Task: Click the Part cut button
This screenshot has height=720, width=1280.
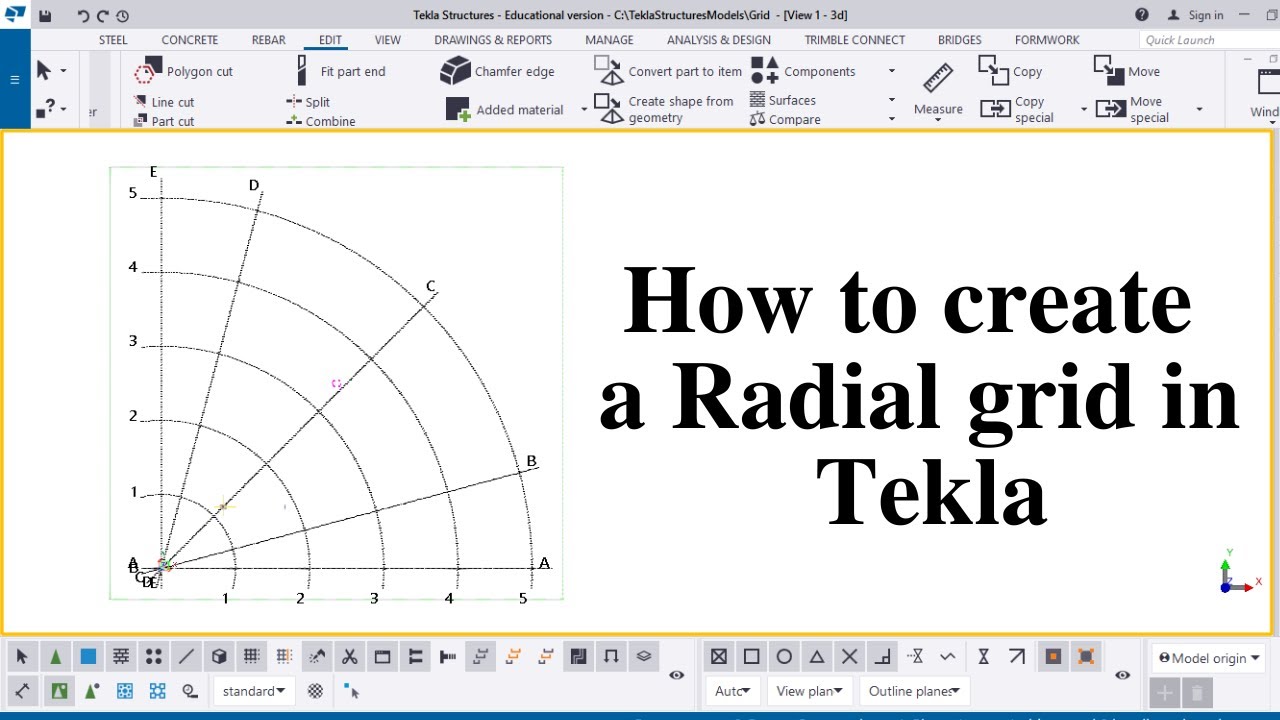Action: pos(164,121)
